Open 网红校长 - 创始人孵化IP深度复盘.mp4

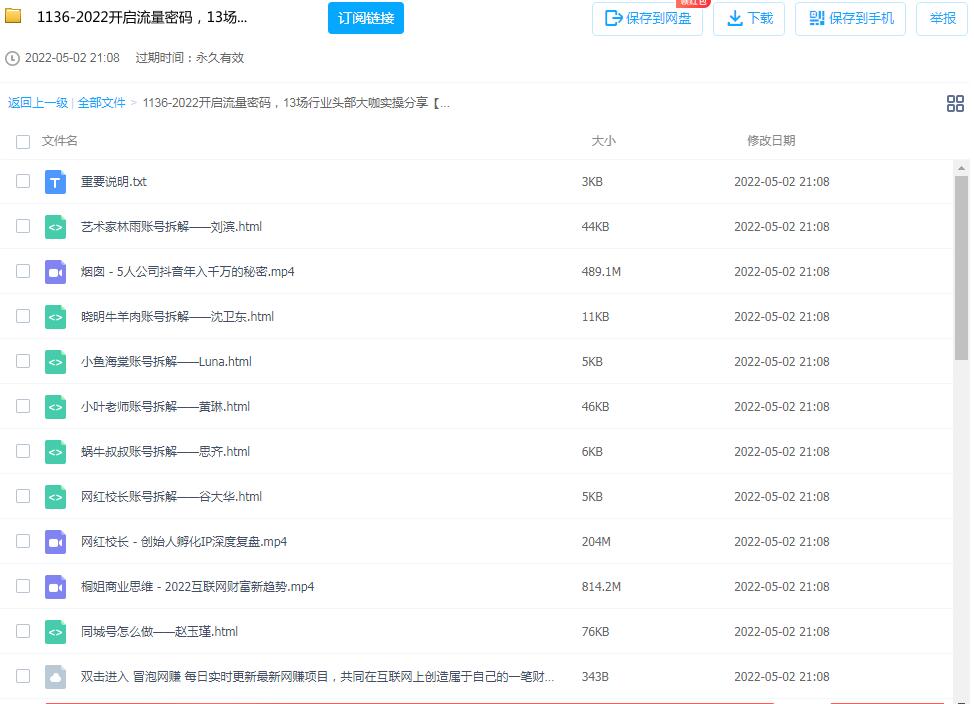tap(184, 542)
